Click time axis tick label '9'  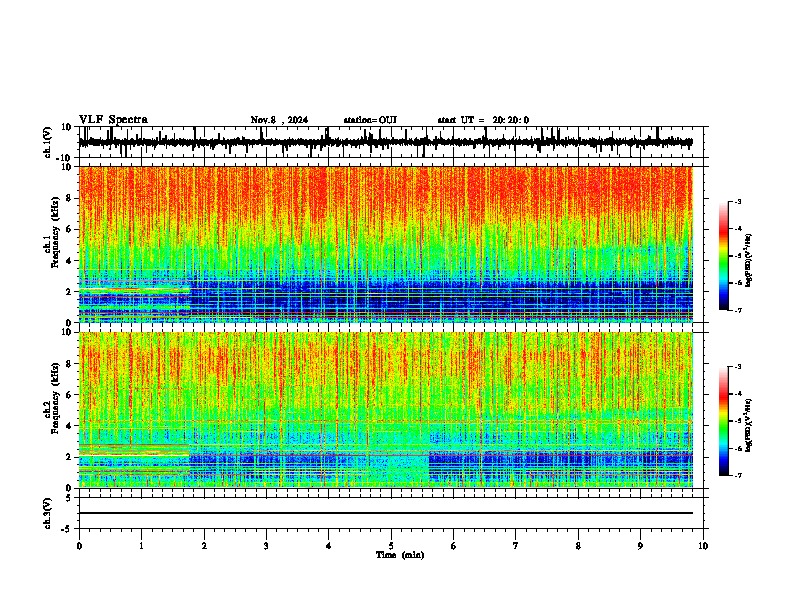click(x=640, y=546)
